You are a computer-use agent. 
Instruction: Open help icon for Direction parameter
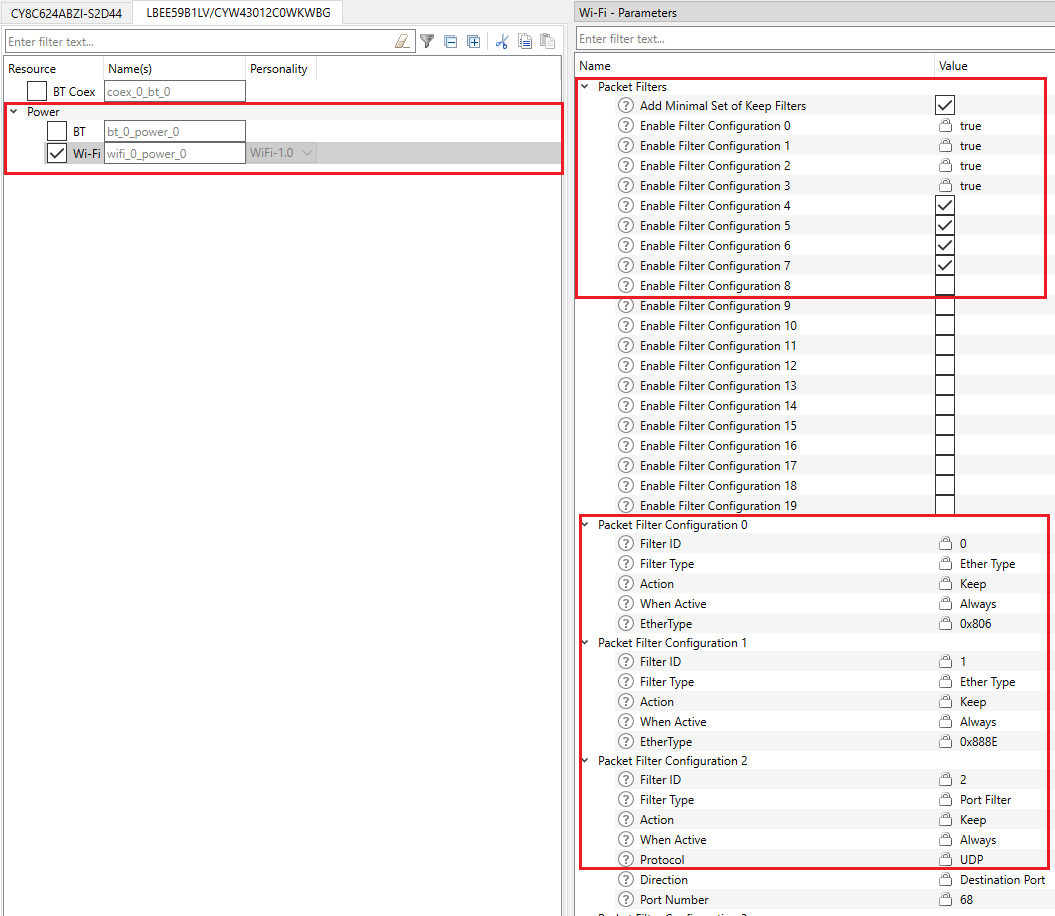[626, 880]
